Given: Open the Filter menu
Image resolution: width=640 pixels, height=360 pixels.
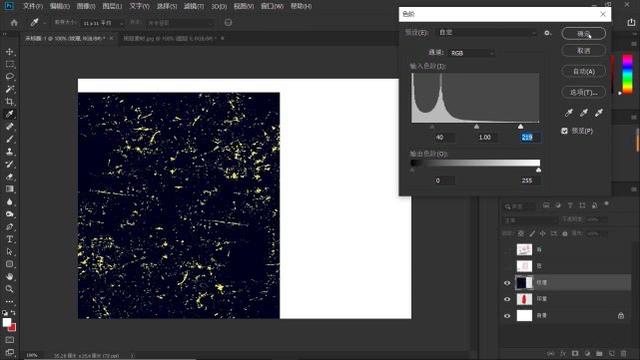Looking at the screenshot, I should (x=193, y=6).
